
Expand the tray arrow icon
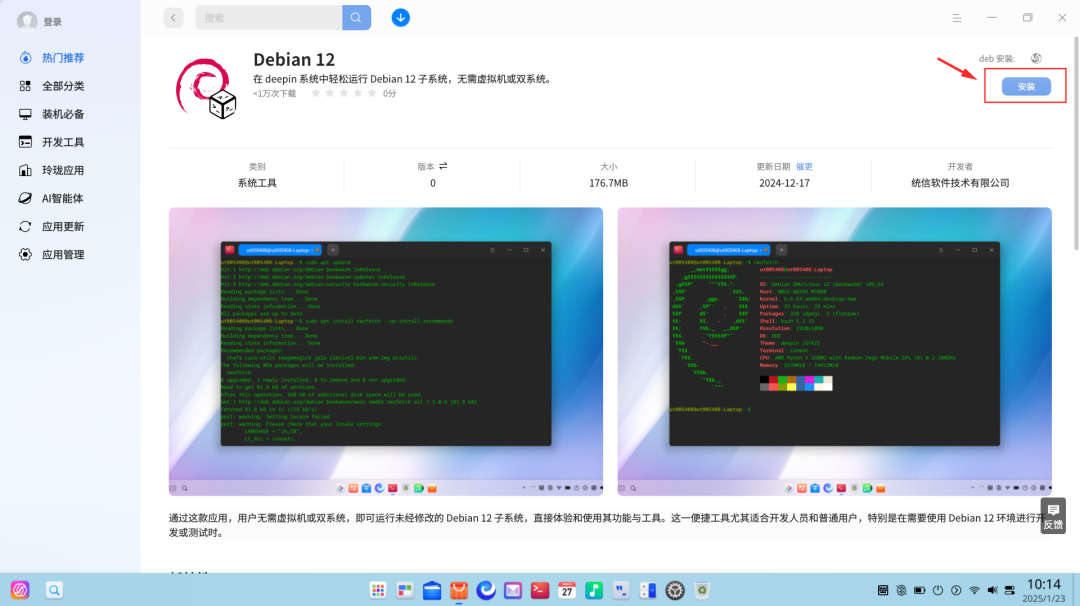click(956, 590)
